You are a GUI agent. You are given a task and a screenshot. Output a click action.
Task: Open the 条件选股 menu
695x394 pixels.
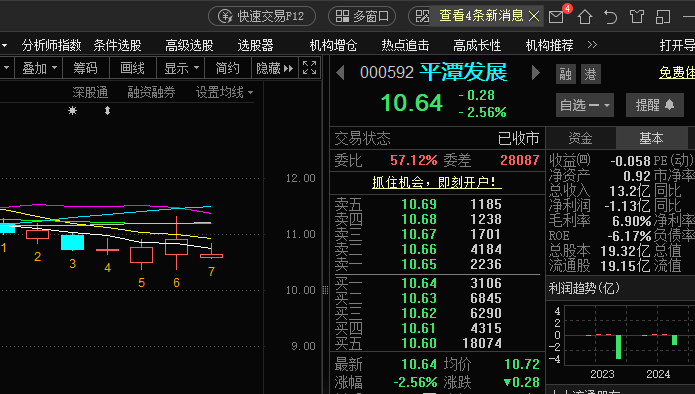pos(117,45)
